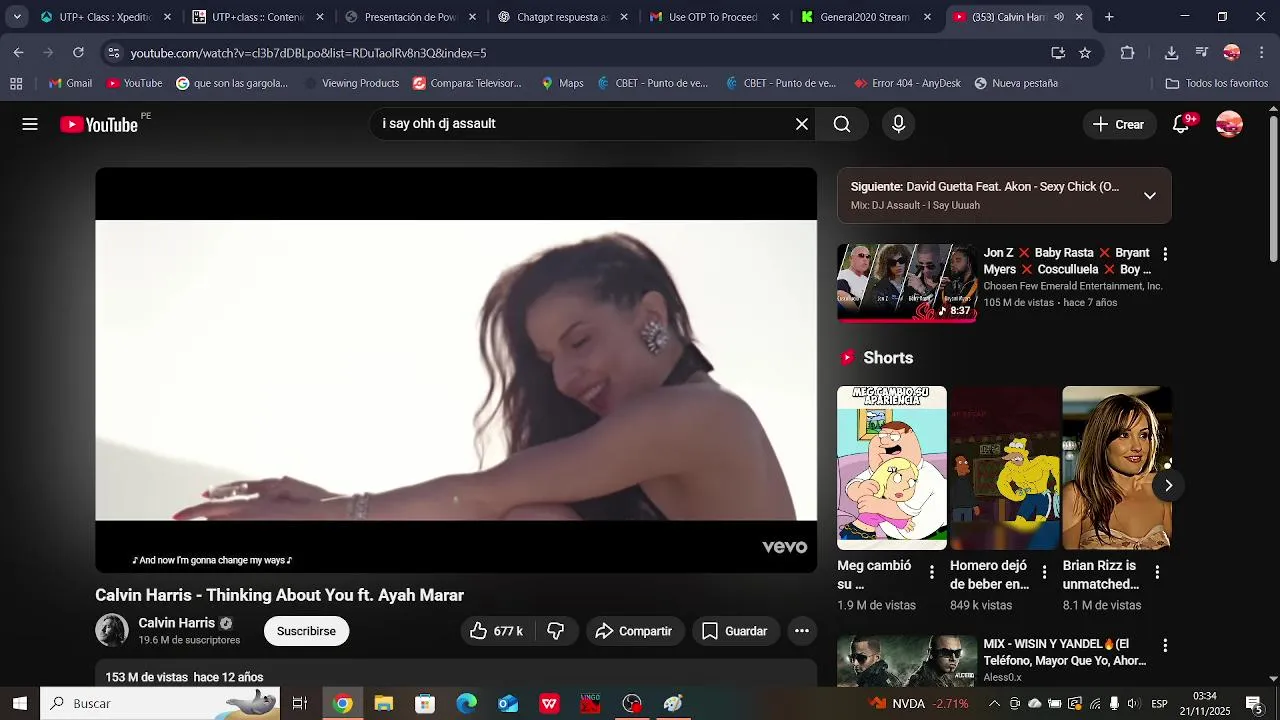Open the YouTube notifications bell
Viewport: 1280px width, 720px height.
click(1181, 124)
